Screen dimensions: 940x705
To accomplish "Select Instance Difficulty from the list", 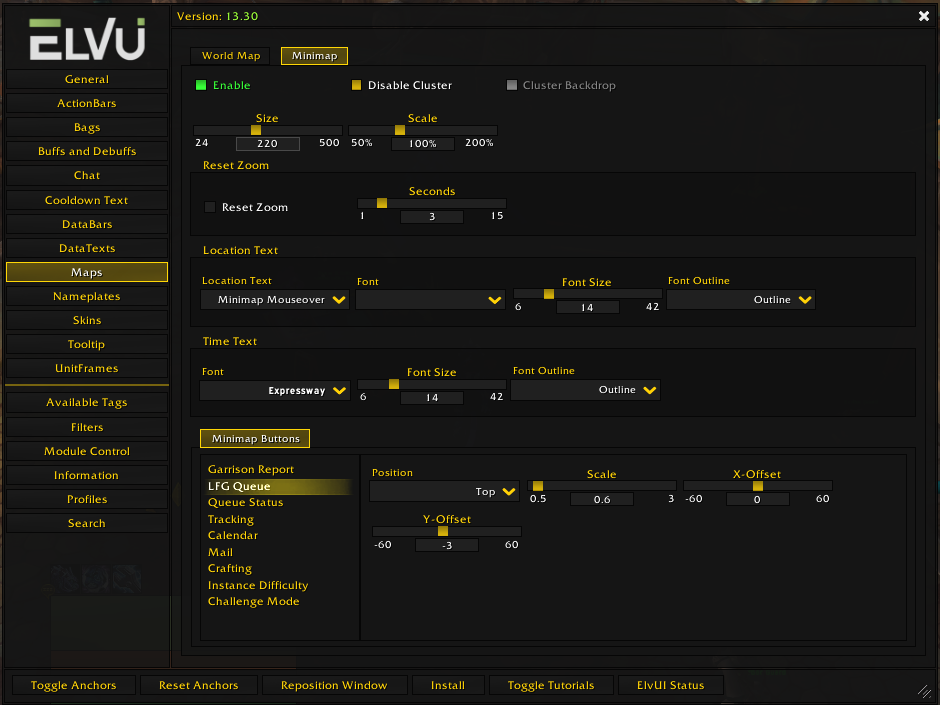I will (258, 585).
